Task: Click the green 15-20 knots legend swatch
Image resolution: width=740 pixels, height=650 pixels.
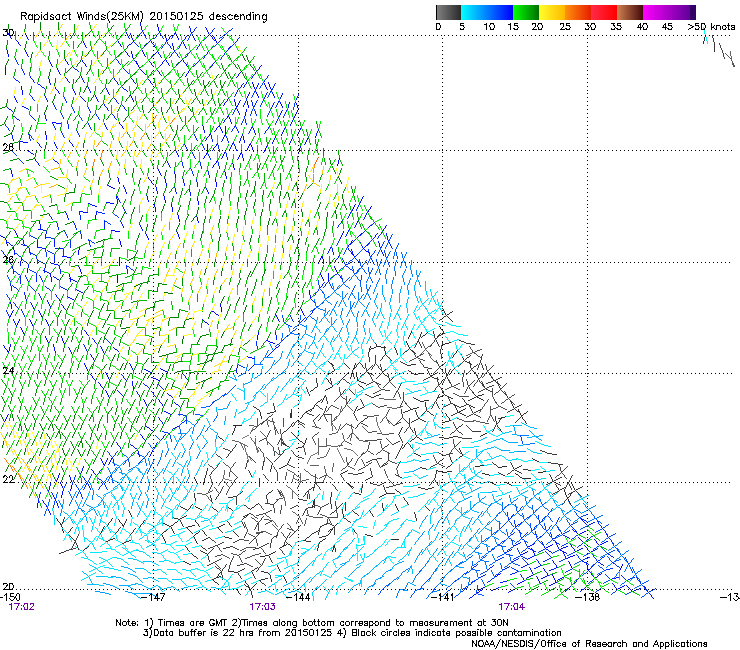Action: [526, 12]
